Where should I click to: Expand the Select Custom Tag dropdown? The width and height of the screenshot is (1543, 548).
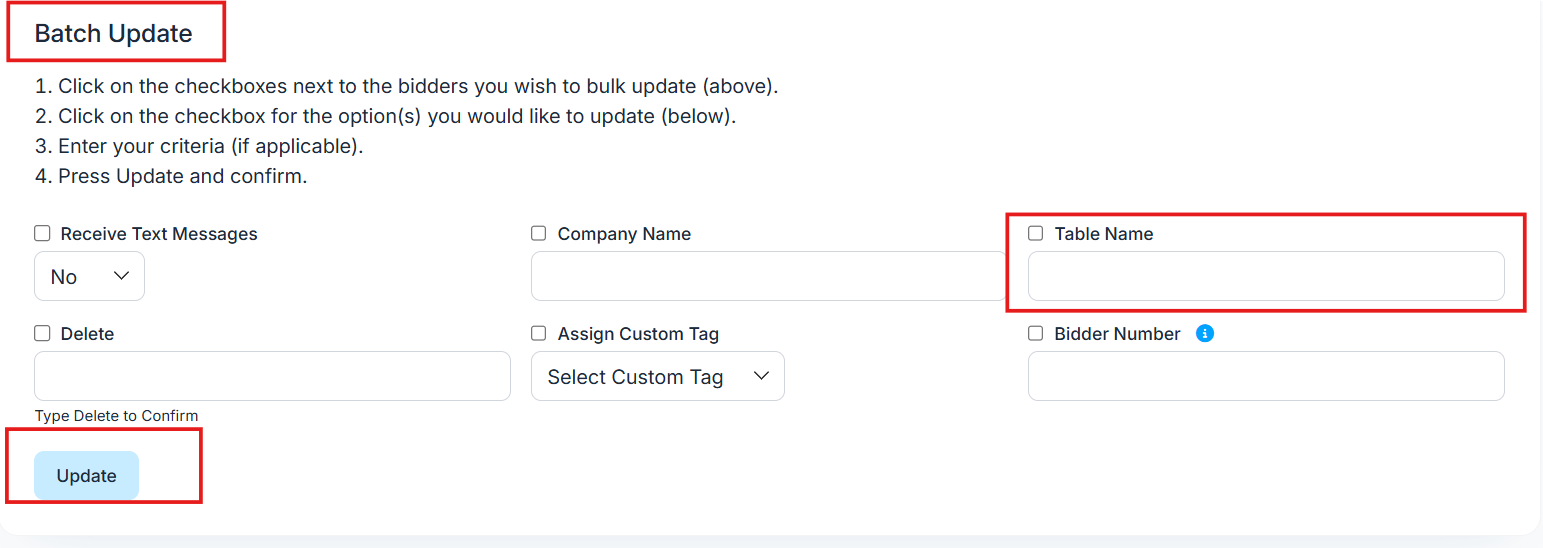(x=657, y=376)
